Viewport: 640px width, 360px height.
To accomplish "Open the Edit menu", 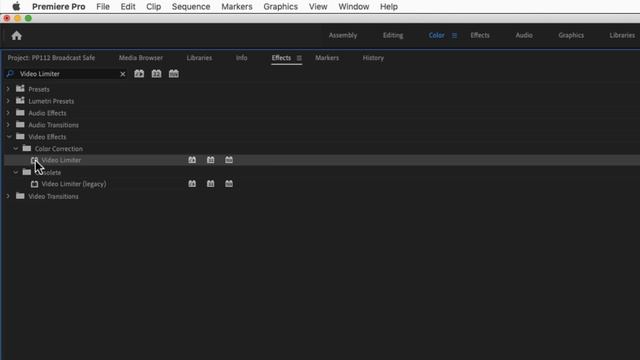I will coord(128,7).
